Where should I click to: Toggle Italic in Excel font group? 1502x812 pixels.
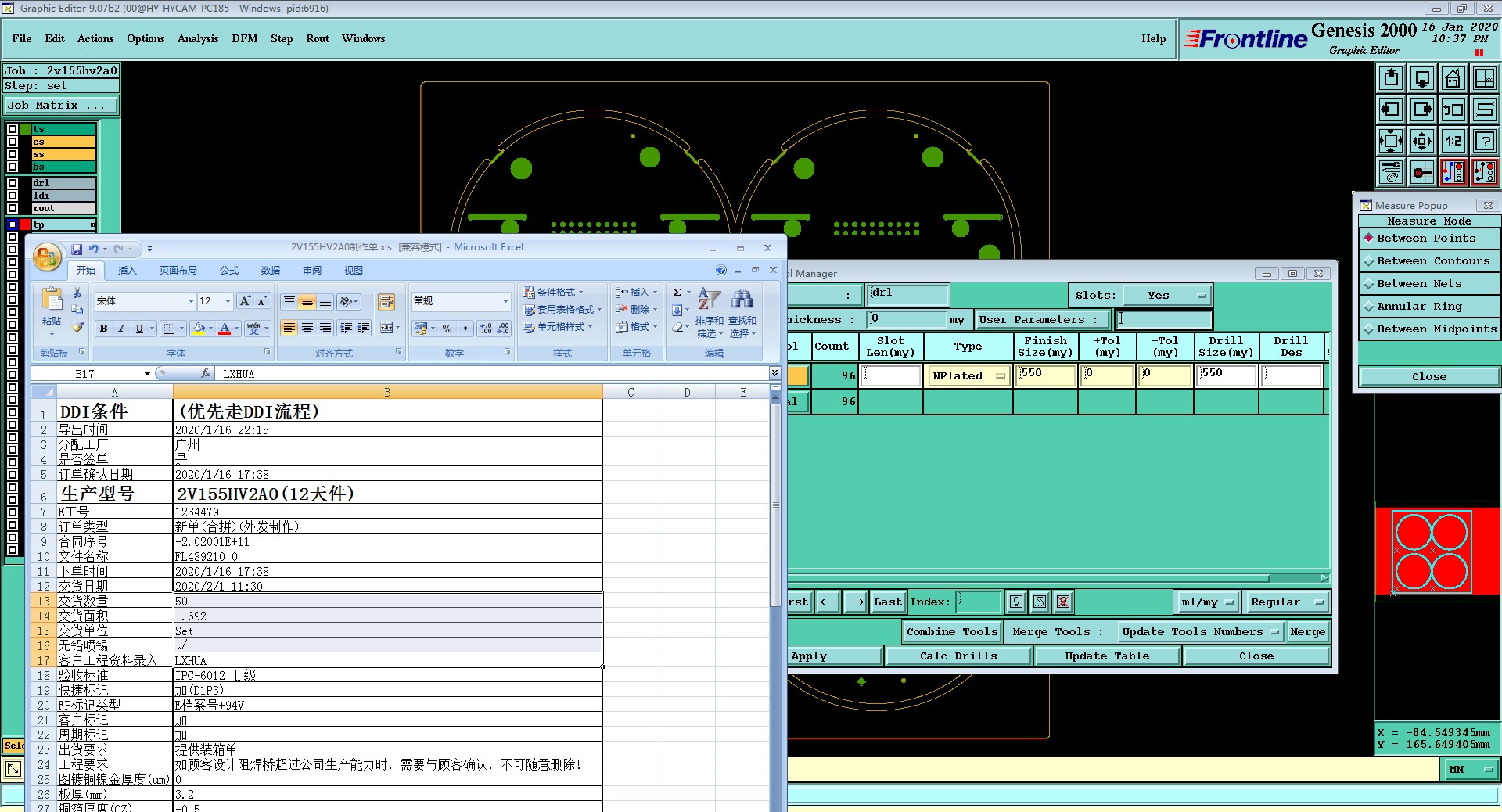(x=121, y=329)
